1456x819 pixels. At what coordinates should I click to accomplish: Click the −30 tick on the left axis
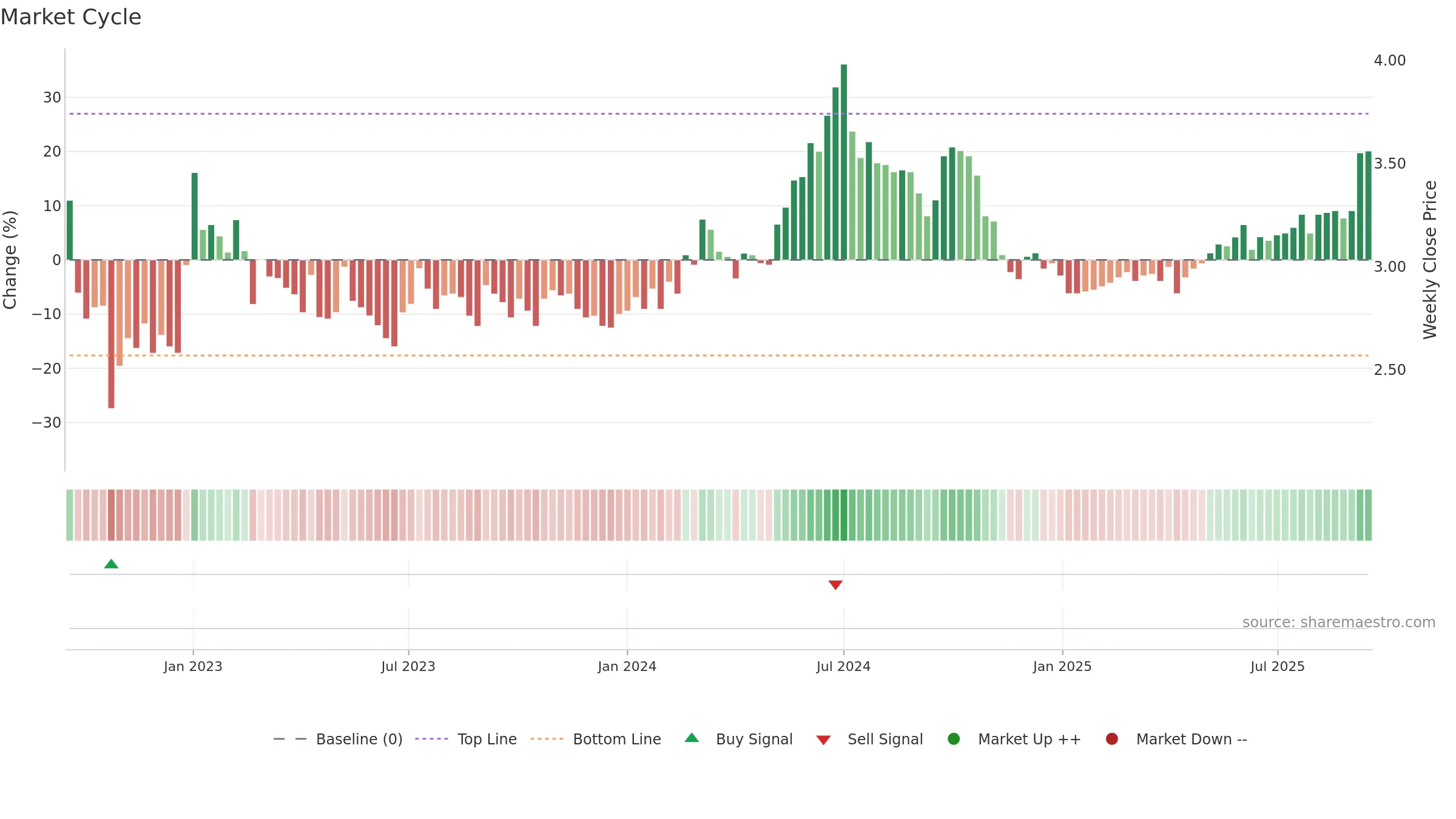click(47, 422)
